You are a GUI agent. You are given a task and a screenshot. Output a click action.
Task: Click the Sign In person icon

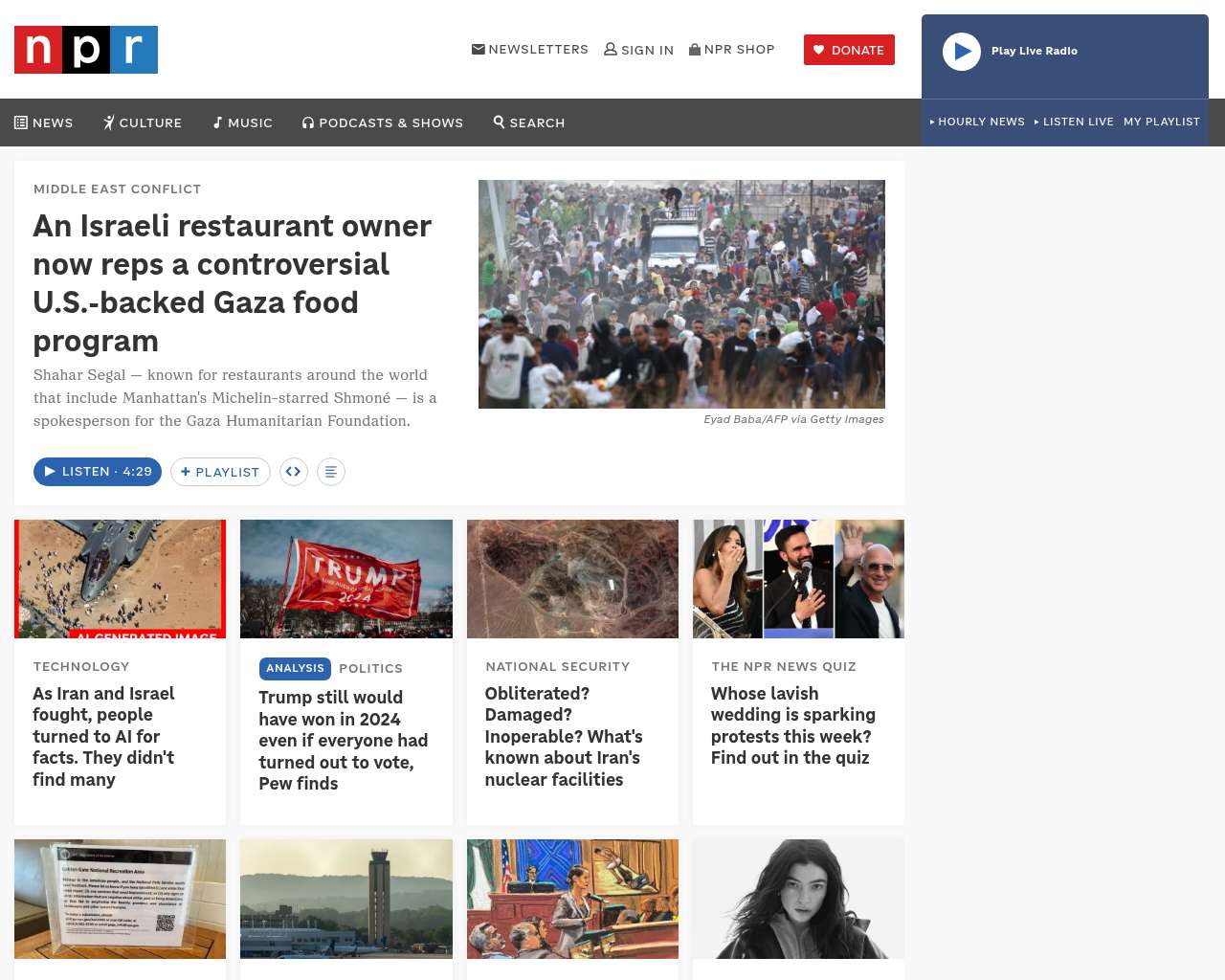pyautogui.click(x=611, y=49)
